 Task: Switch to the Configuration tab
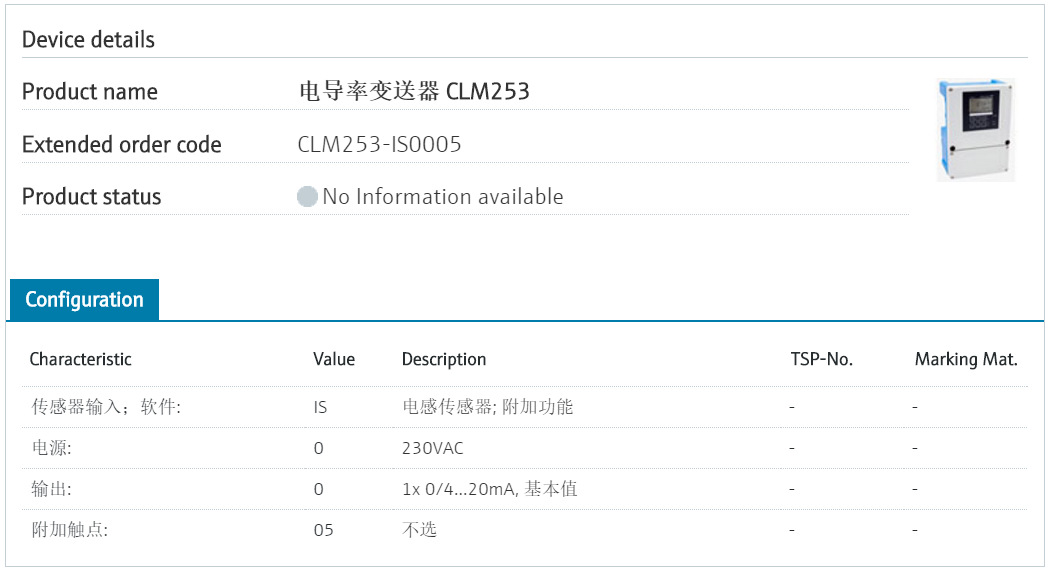coord(84,300)
